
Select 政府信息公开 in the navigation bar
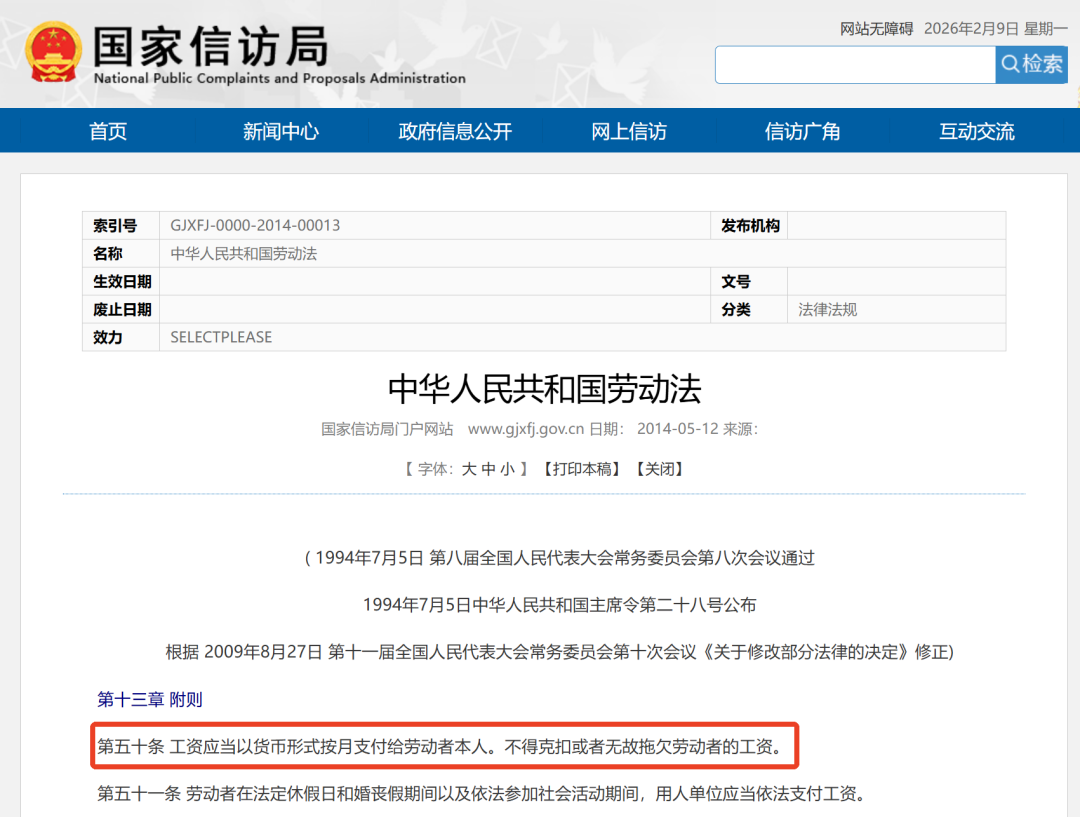[455, 131]
